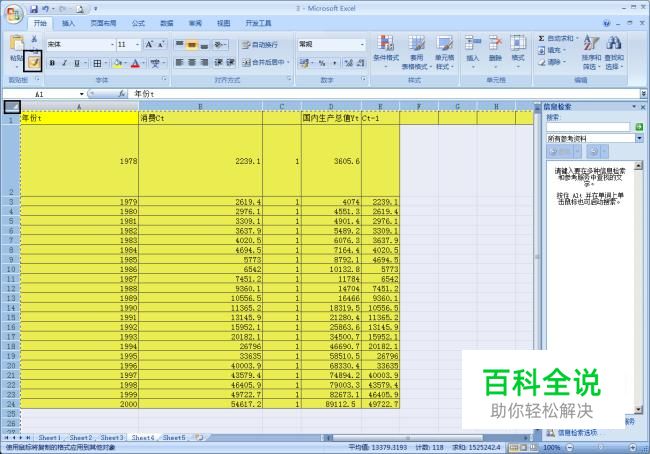
Task: Delete cells using the 删除 button
Action: coord(495,51)
